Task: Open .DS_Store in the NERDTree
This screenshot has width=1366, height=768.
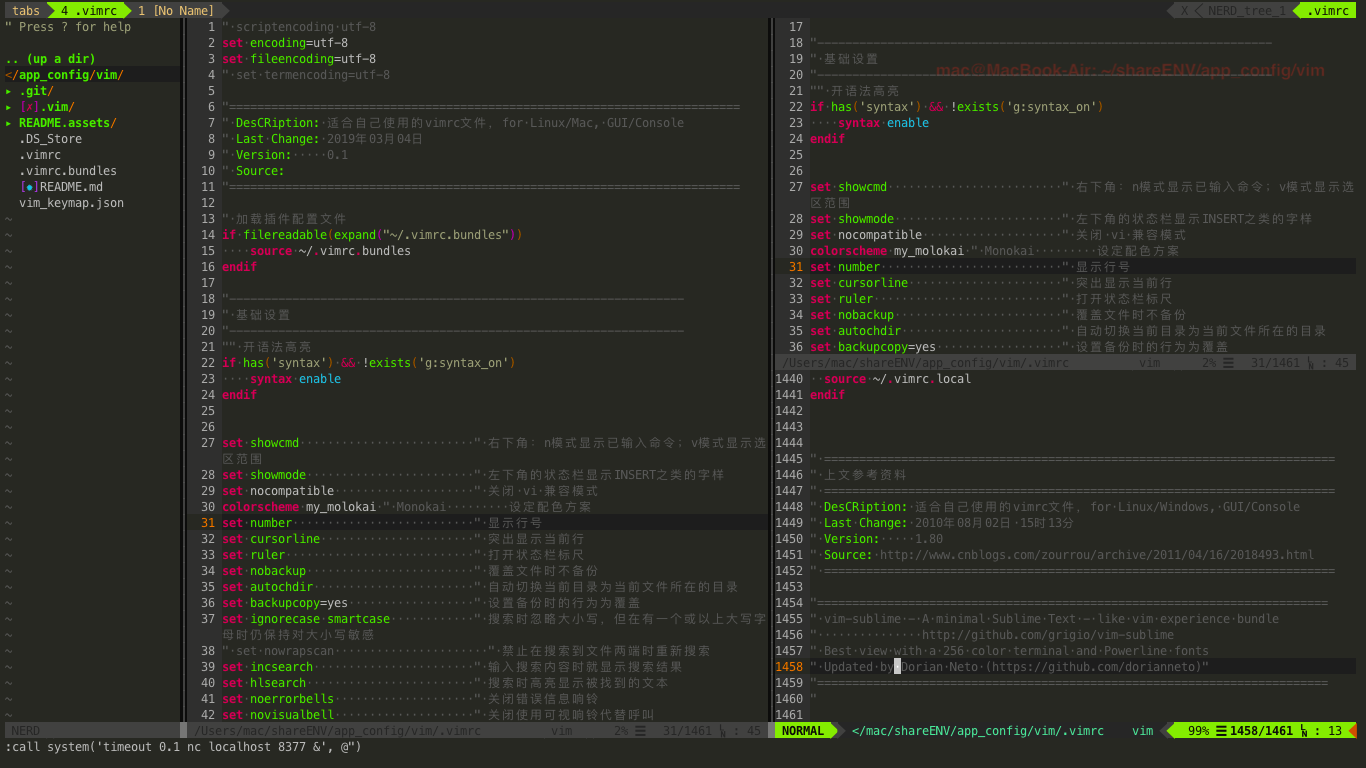Action: coord(50,139)
